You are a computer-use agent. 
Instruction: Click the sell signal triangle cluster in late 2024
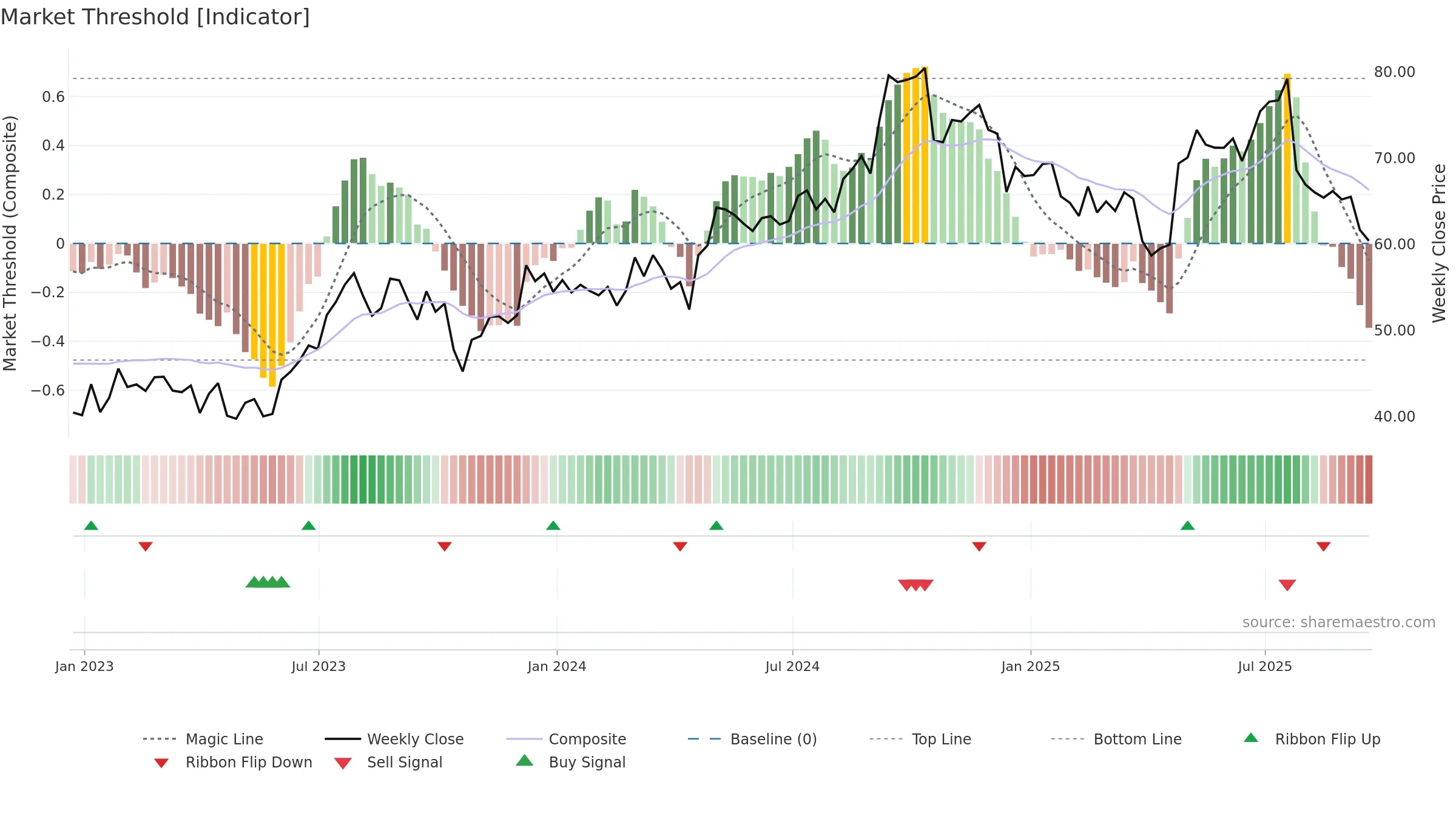pos(915,585)
